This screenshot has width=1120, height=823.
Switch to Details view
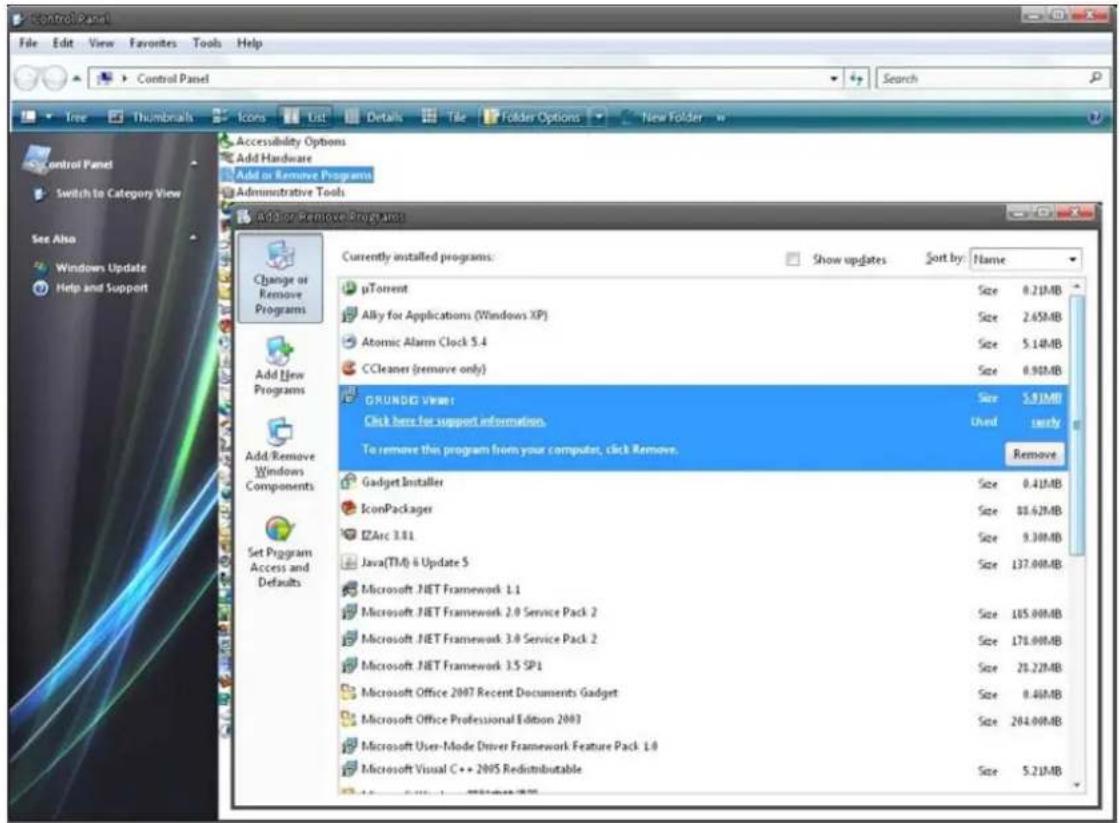(374, 117)
